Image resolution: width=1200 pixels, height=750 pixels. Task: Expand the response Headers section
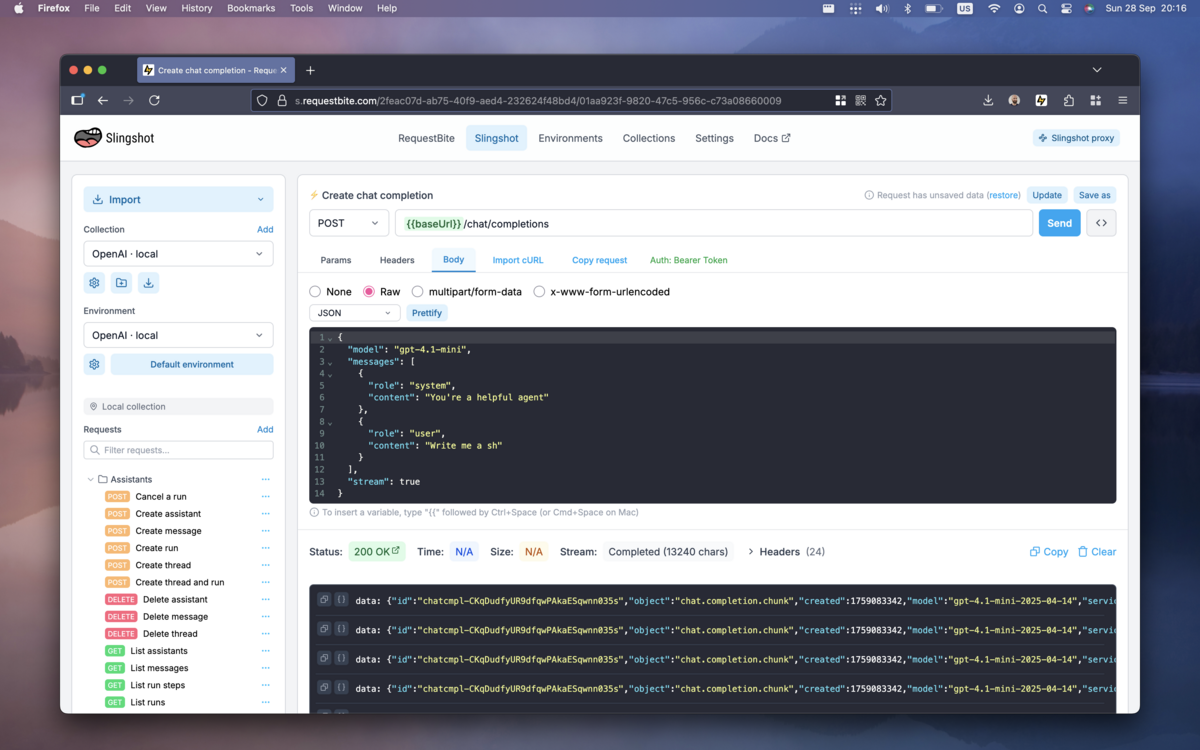point(786,552)
